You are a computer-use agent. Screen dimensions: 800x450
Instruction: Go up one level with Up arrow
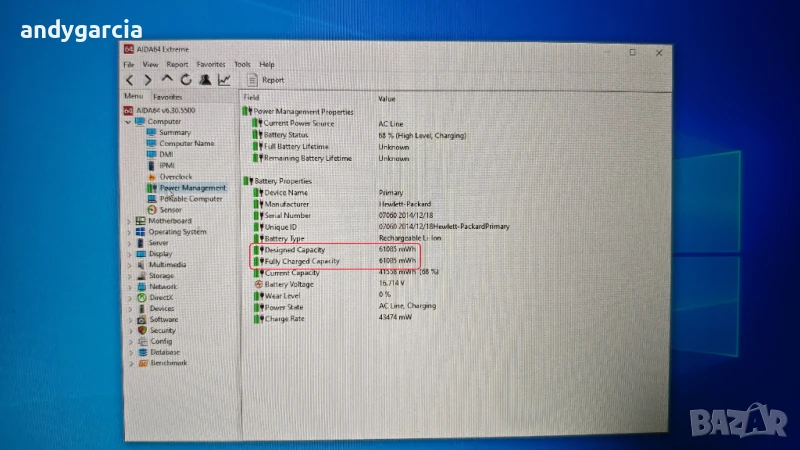click(167, 80)
